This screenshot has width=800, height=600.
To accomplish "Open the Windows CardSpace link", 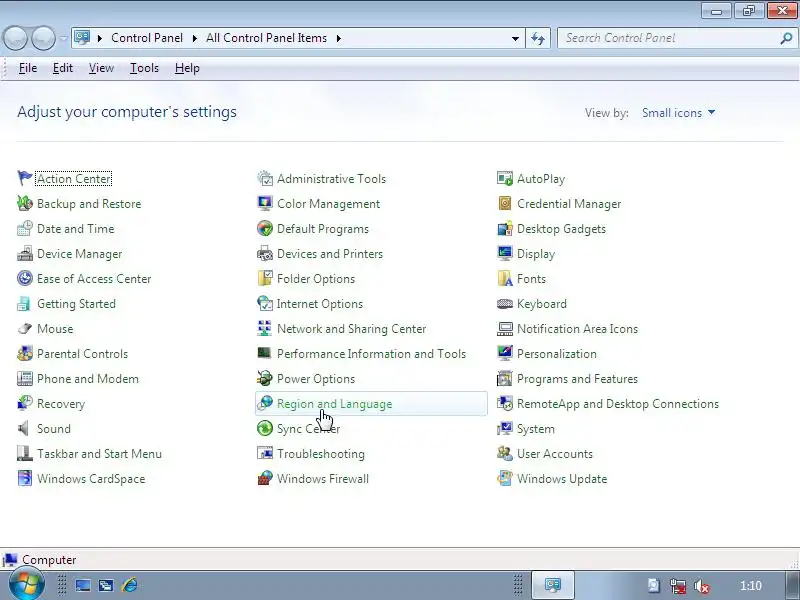I will 91,479.
